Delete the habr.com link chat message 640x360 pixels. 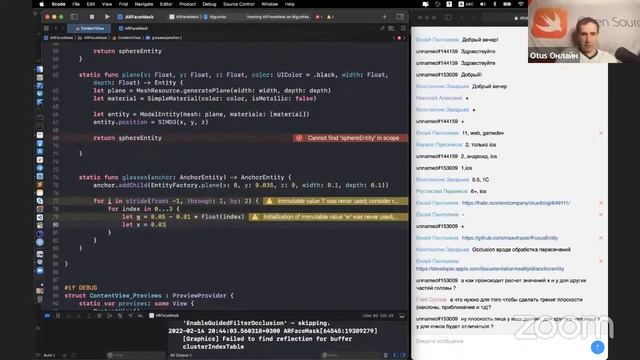pos(600,203)
